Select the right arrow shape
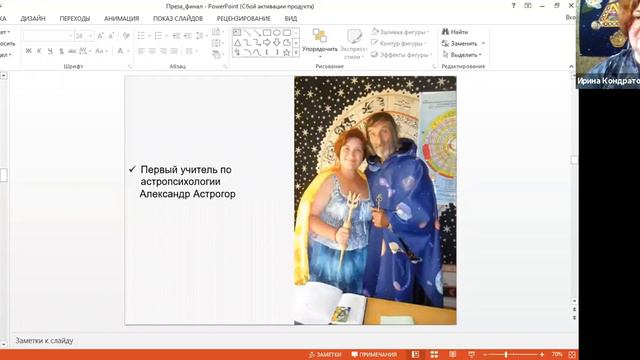 tap(267, 42)
